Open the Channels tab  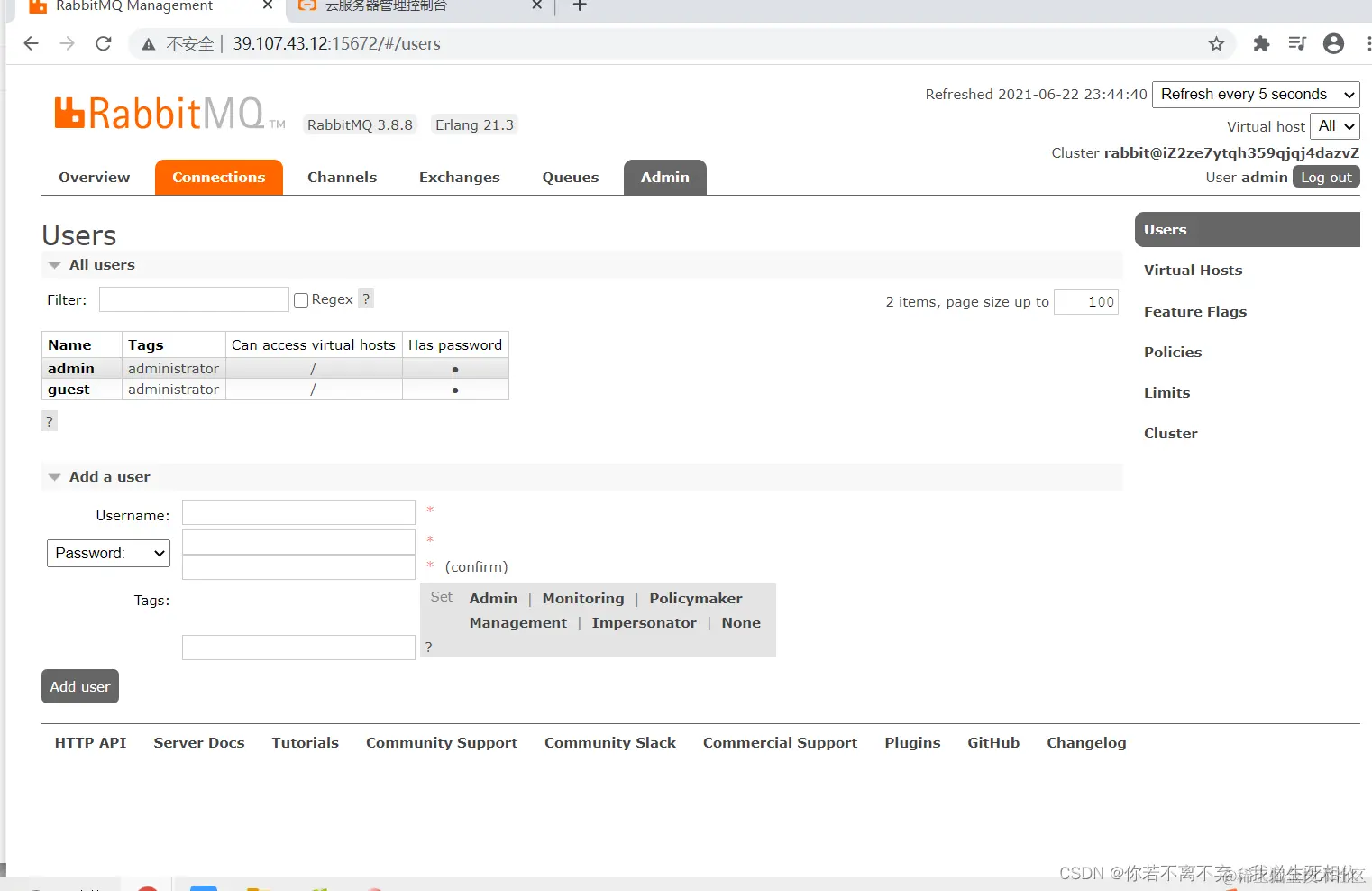pyautogui.click(x=343, y=178)
